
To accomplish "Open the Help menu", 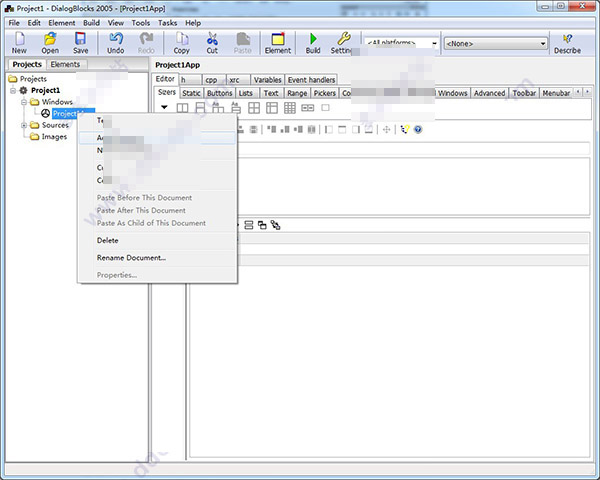I will coord(193,23).
